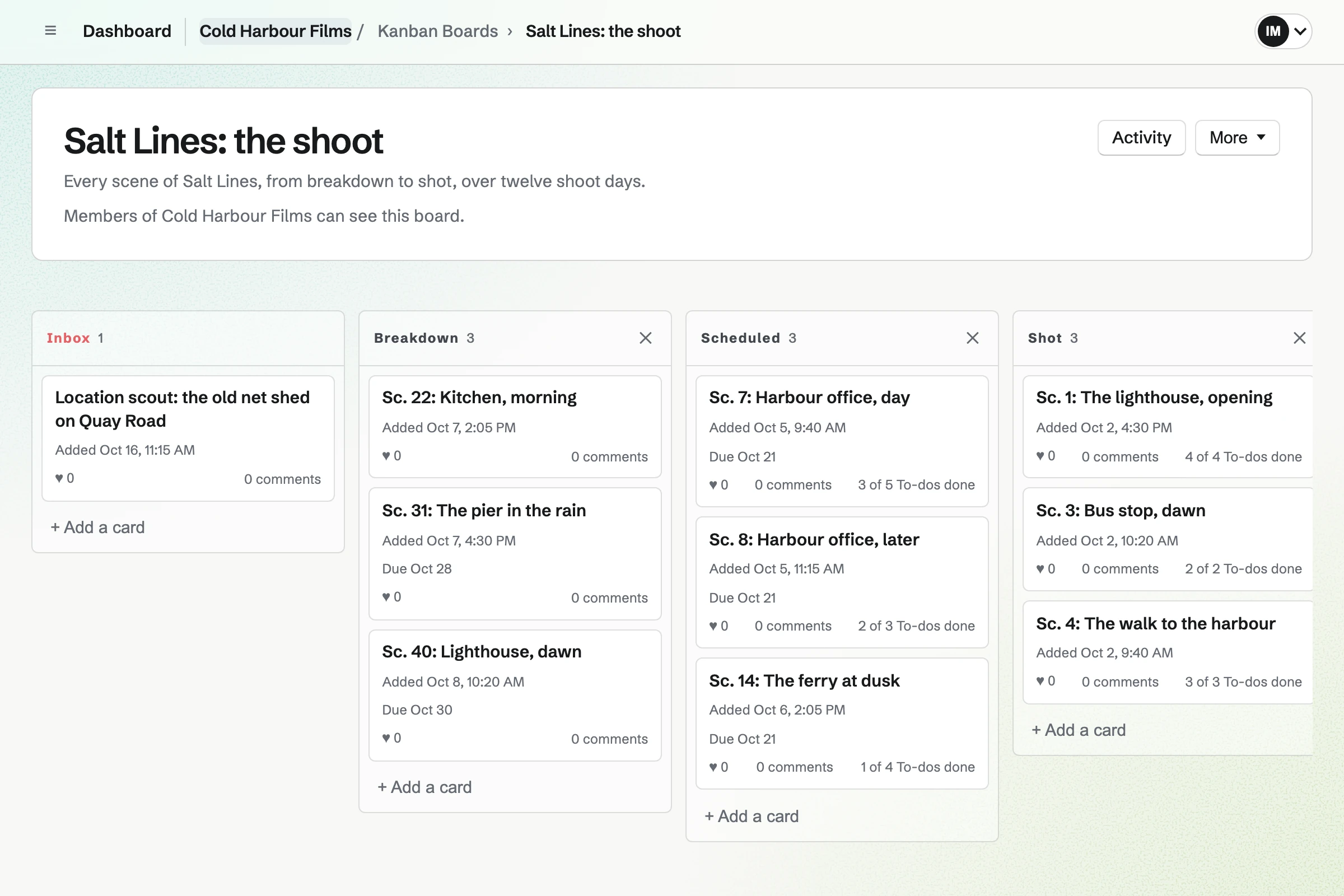Open the Activity view
This screenshot has width=1344, height=896.
coord(1141,138)
